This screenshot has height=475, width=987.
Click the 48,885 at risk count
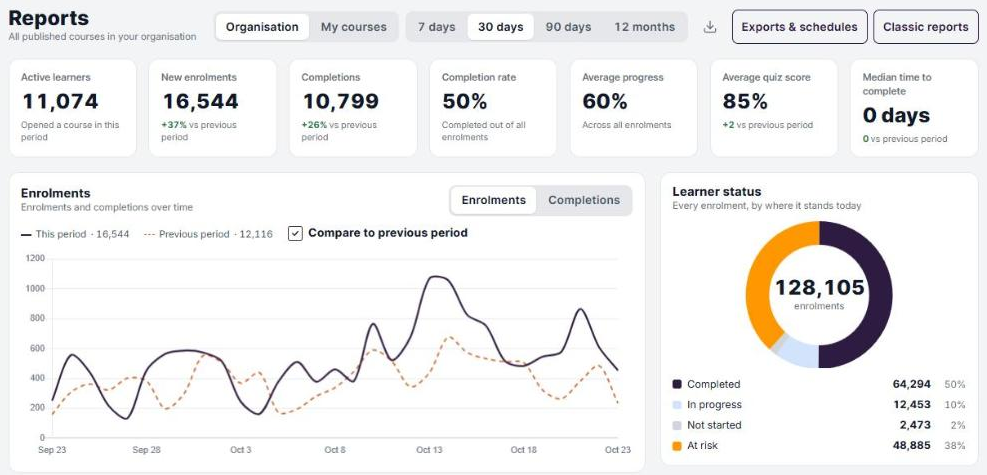pyautogui.click(x=911, y=446)
